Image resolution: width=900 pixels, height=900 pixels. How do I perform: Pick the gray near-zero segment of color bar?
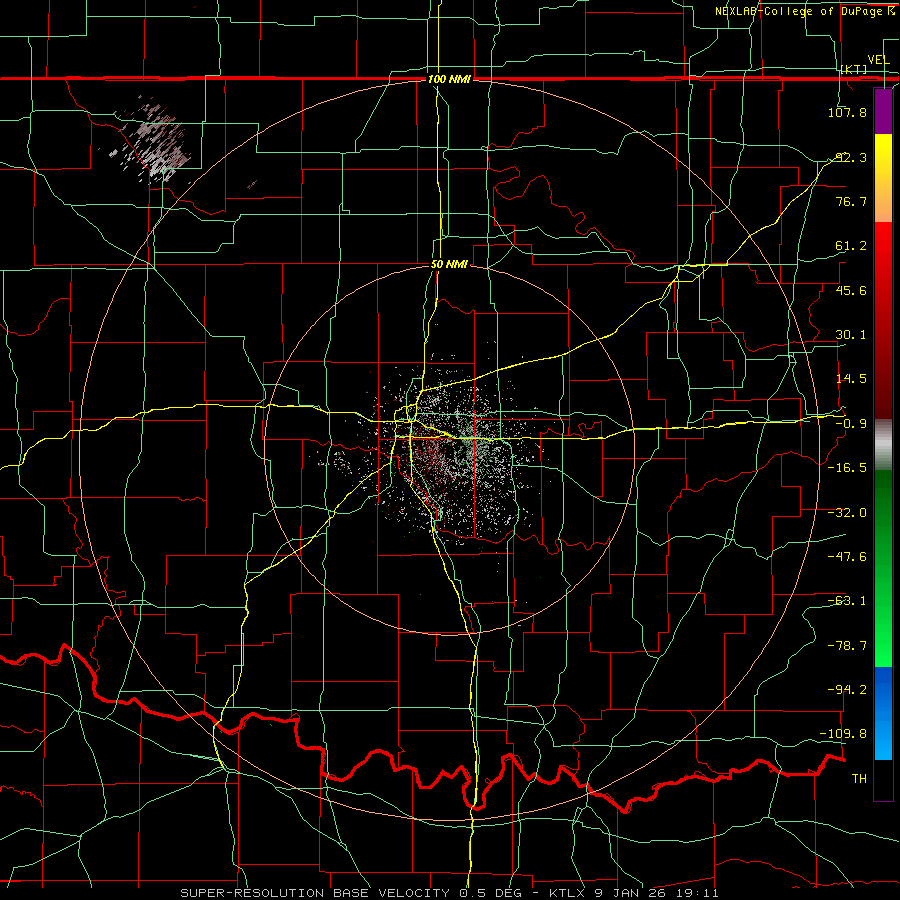[883, 444]
